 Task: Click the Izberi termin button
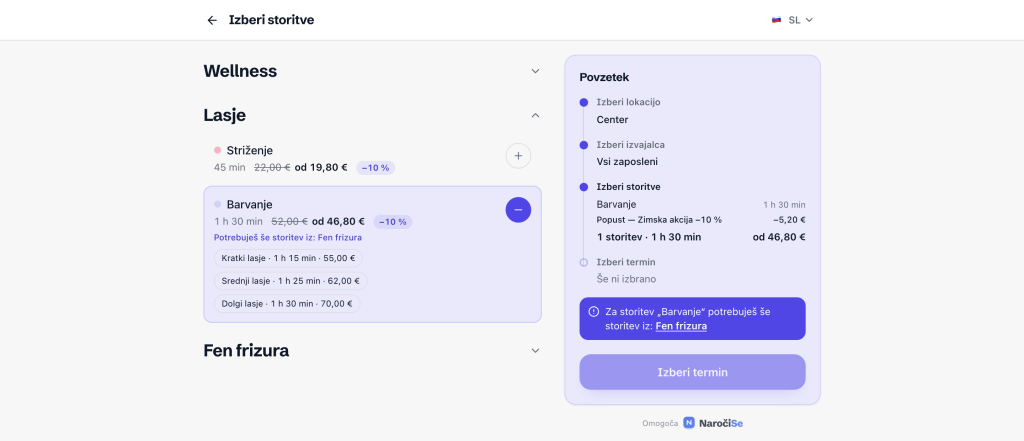[692, 372]
